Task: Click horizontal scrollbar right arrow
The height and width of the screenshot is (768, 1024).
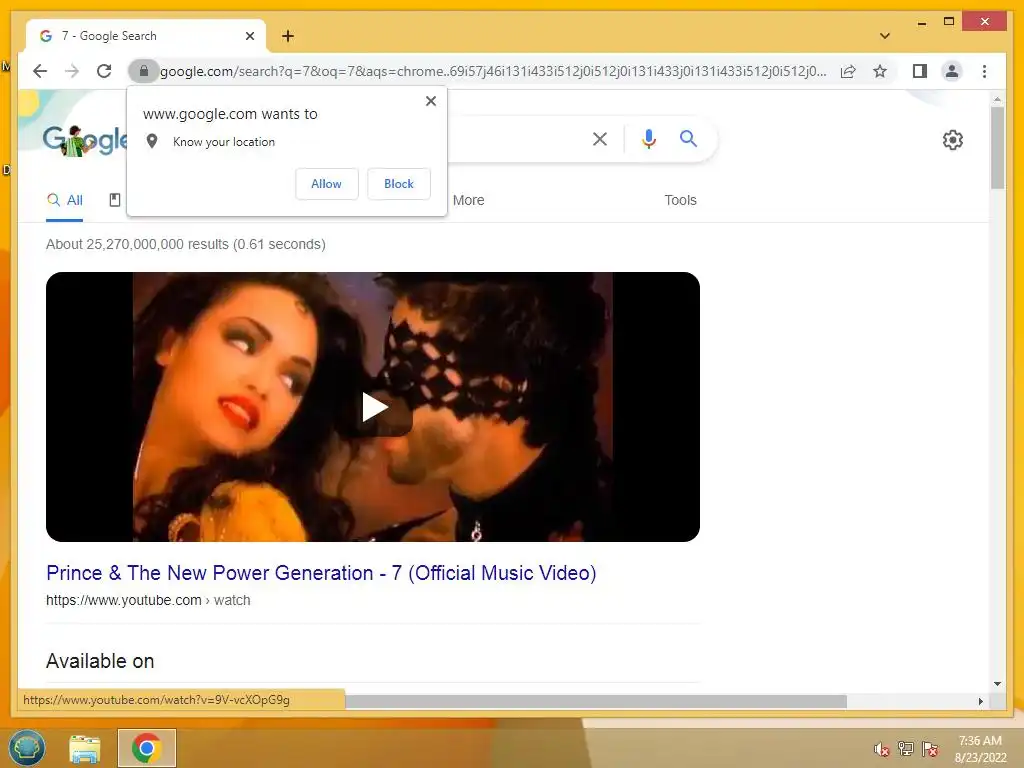Action: pyautogui.click(x=980, y=701)
